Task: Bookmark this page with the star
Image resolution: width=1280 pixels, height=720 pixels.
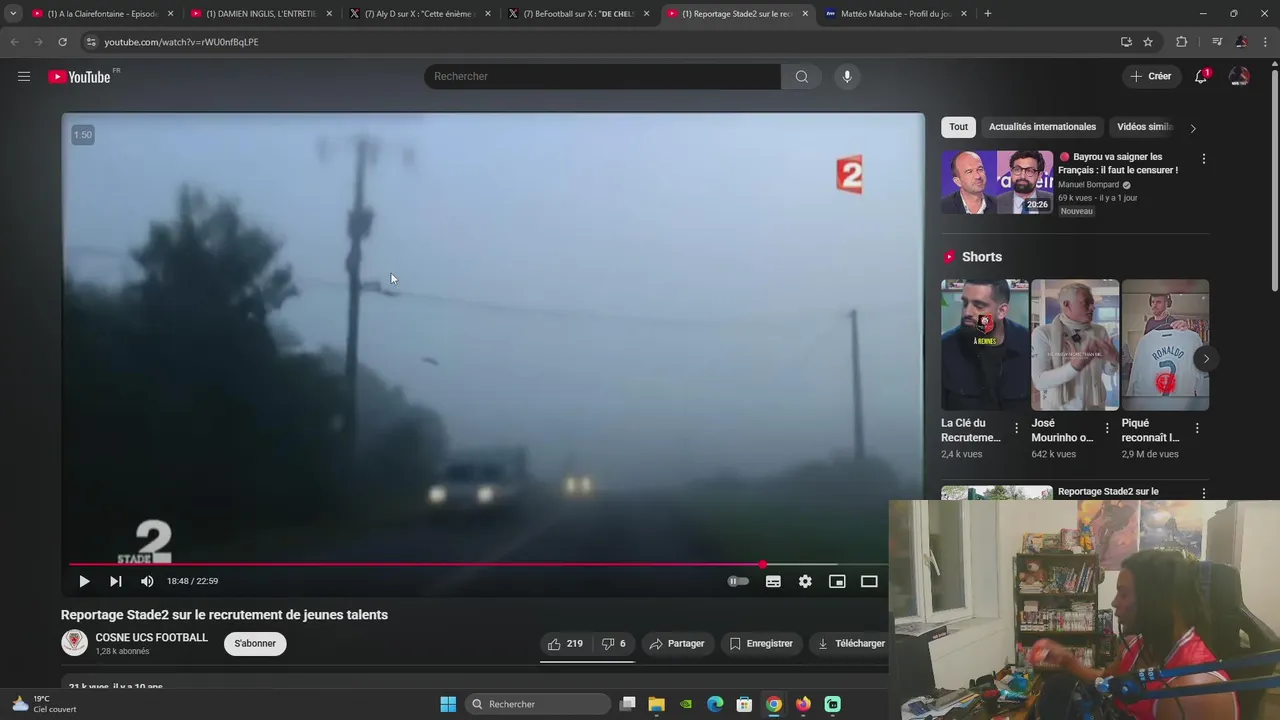Action: tap(1148, 42)
